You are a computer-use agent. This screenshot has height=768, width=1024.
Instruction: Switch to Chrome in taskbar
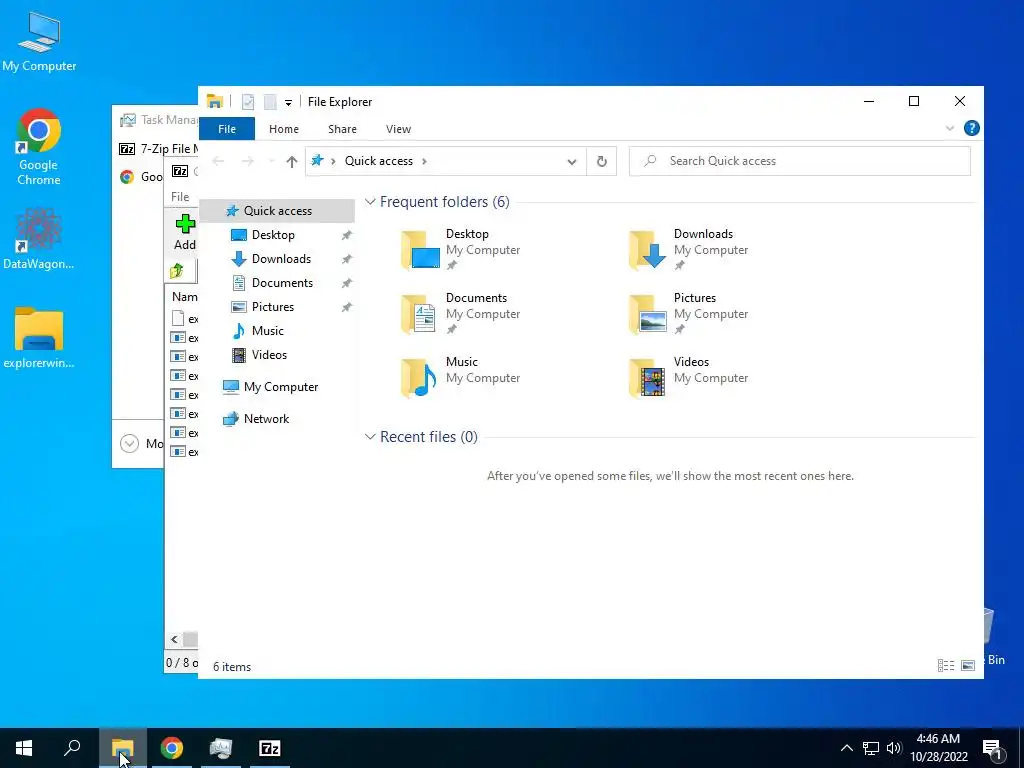pyautogui.click(x=172, y=748)
